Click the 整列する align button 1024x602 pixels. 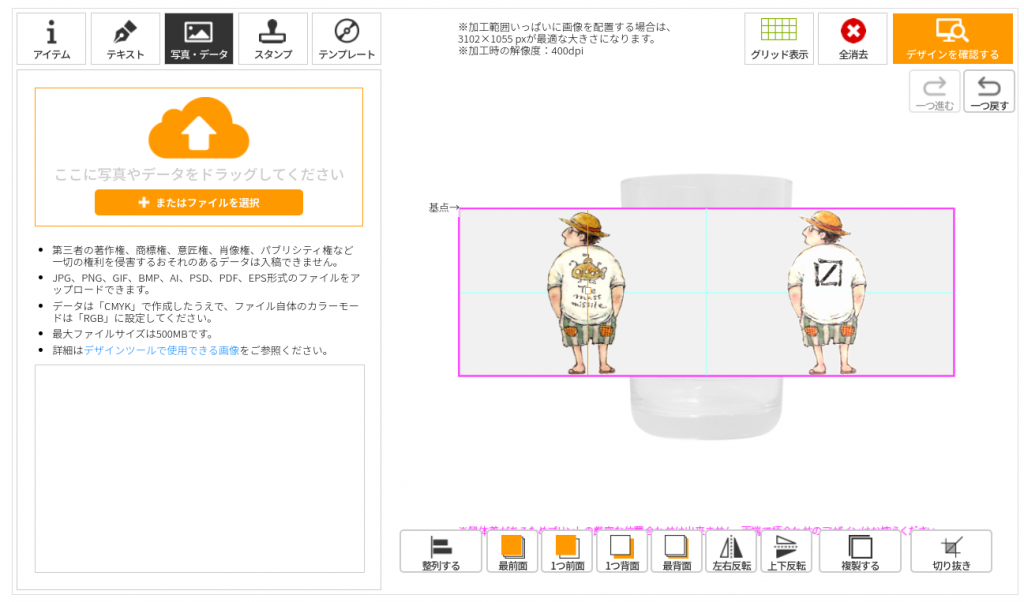[441, 552]
